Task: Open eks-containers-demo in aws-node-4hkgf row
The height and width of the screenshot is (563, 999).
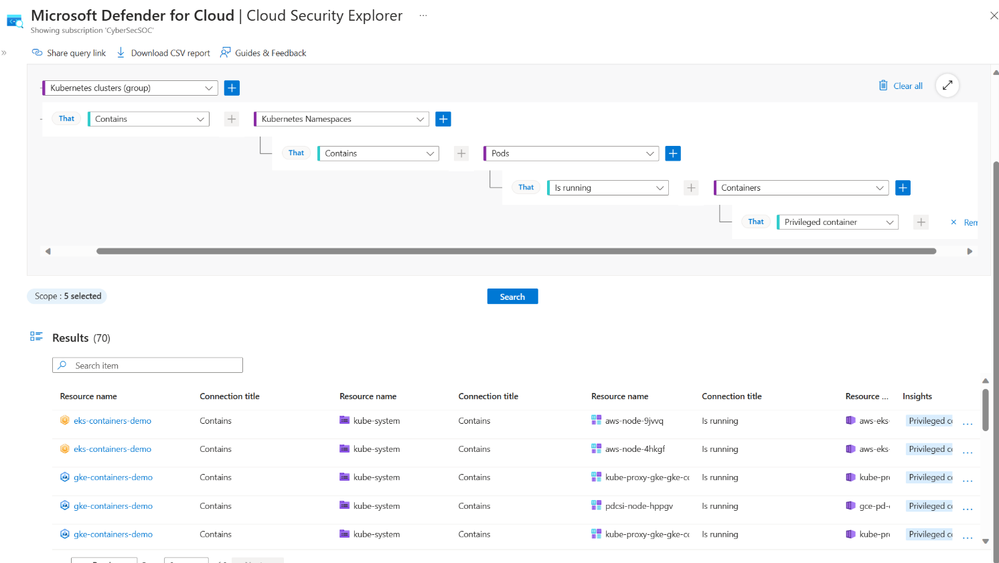Action: 112,449
